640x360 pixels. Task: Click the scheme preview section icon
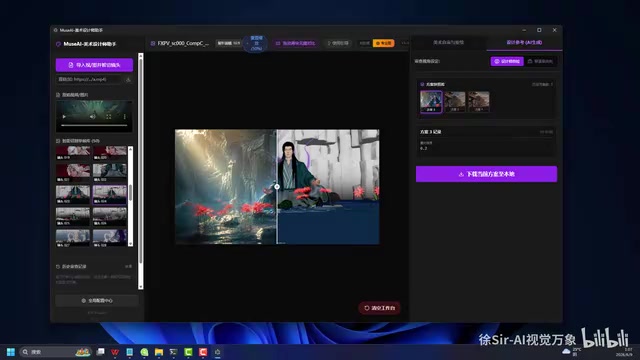422,84
